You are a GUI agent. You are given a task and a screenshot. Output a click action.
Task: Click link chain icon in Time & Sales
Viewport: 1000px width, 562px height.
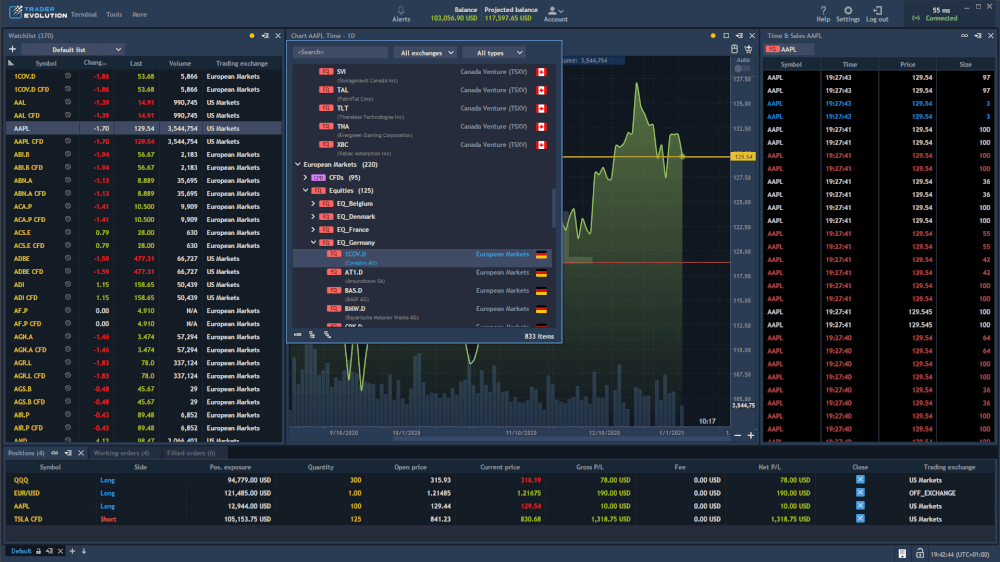coord(964,36)
